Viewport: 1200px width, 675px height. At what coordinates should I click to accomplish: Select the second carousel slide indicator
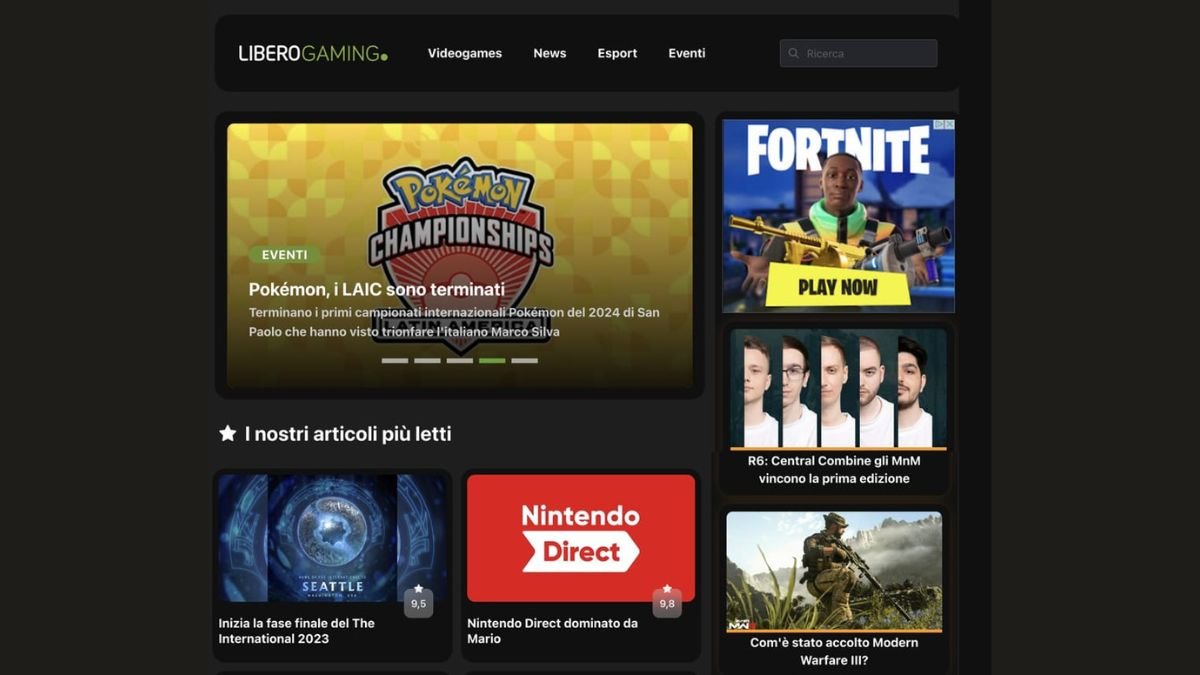tap(427, 360)
